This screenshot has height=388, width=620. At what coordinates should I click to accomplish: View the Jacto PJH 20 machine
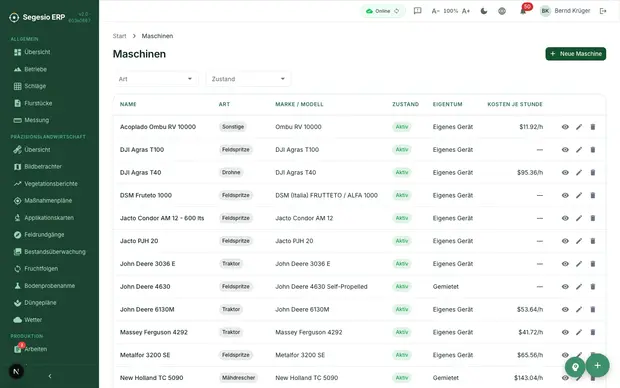565,241
